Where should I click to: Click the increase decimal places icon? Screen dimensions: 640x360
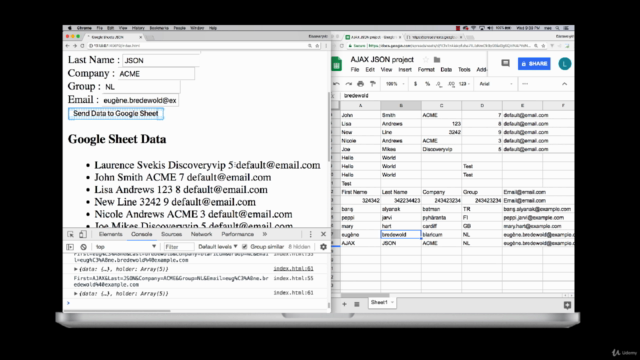(x=451, y=84)
